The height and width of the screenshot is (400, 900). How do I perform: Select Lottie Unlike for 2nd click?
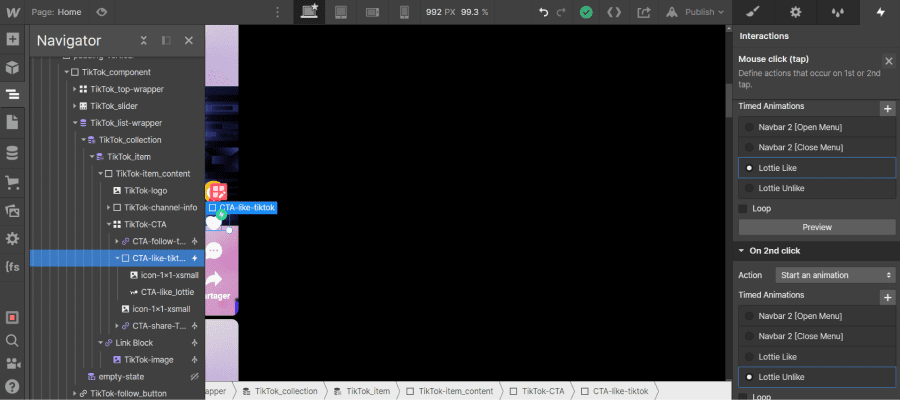(x=817, y=377)
